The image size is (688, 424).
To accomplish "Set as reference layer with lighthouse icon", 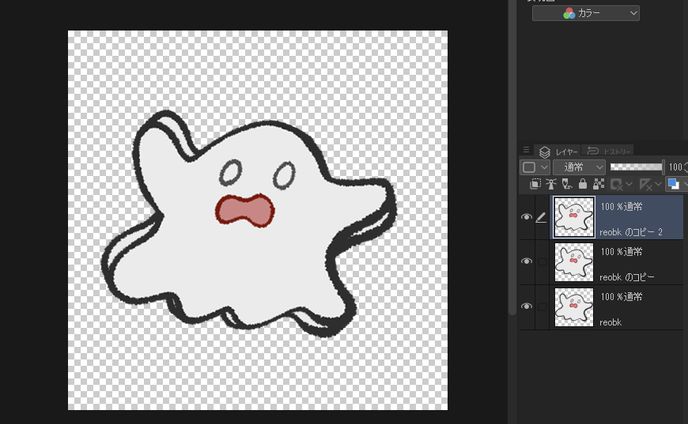I will pyautogui.click(x=551, y=184).
